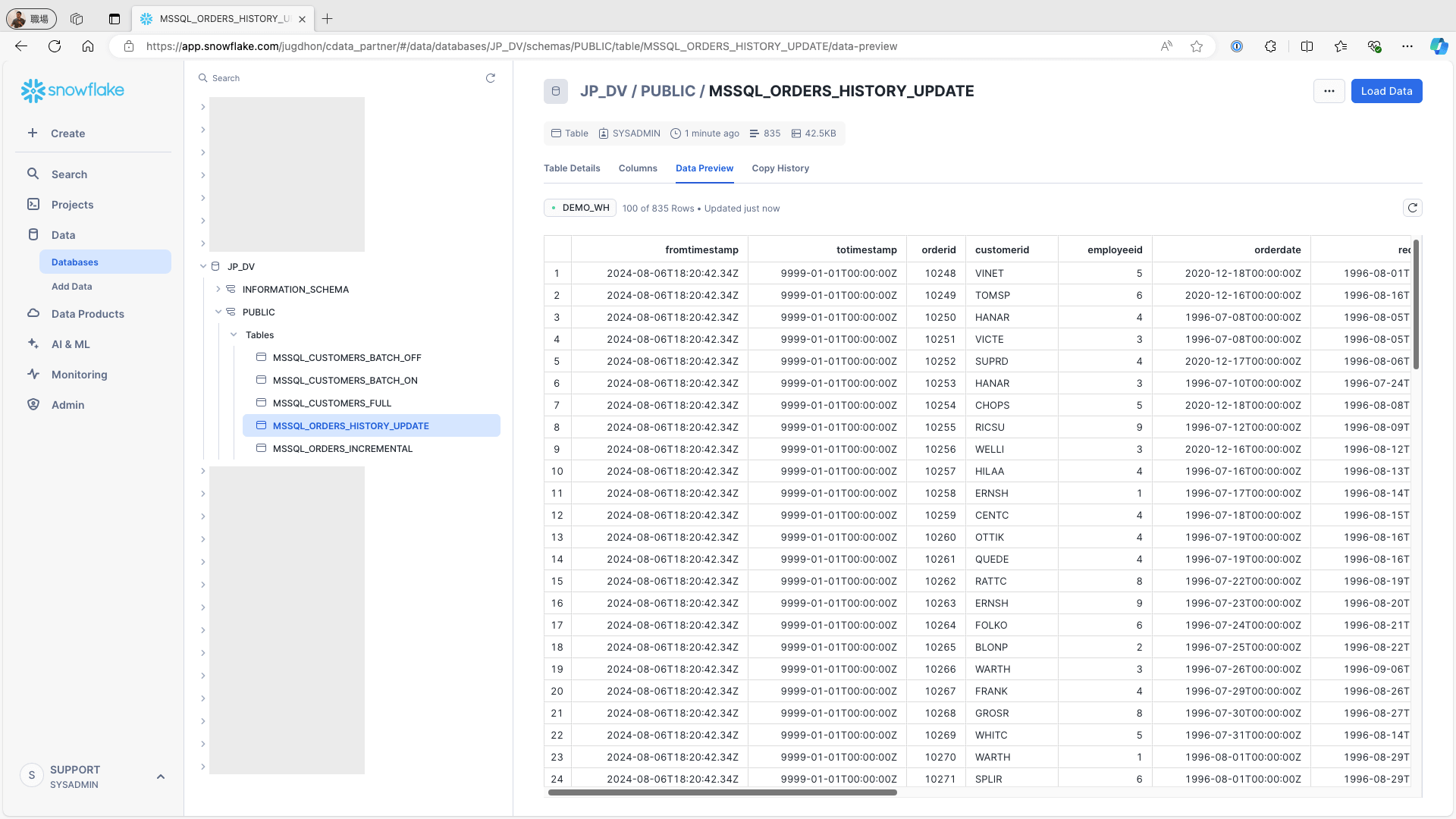Viewport: 1456px width, 819px height.
Task: Open DEMO_WH warehouse selector
Action: pos(580,208)
